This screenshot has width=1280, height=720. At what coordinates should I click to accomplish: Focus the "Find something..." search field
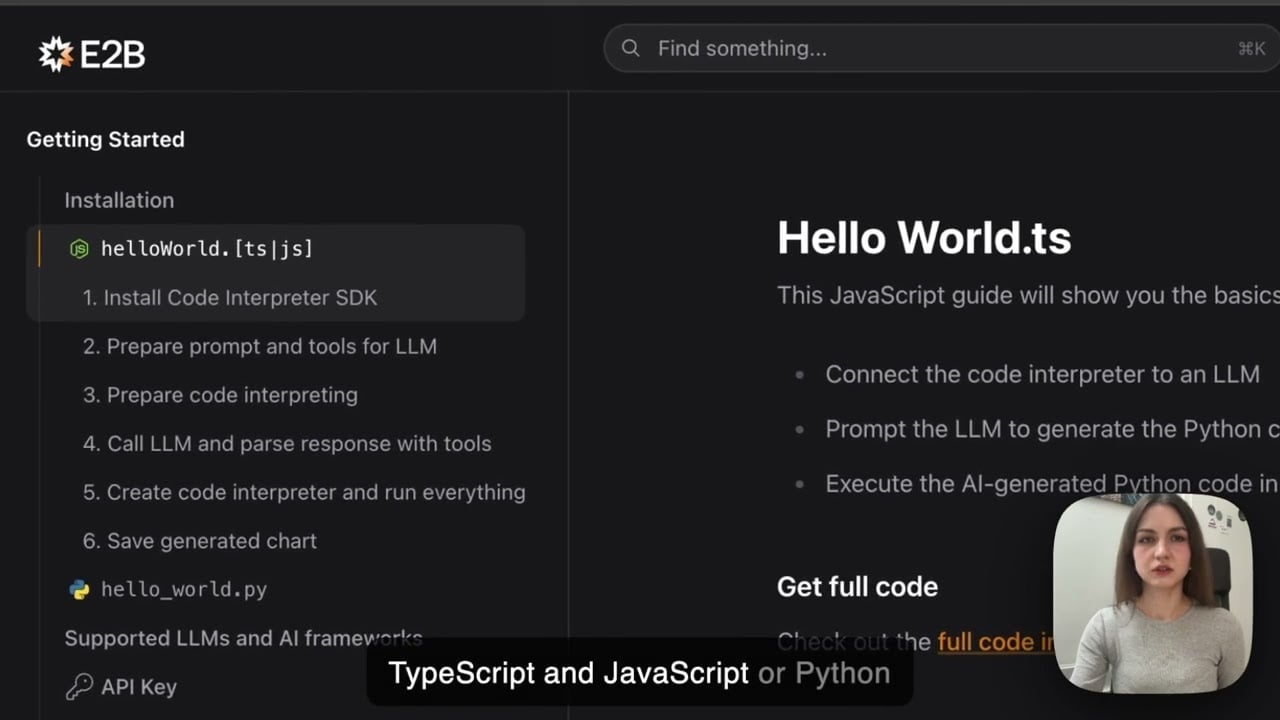point(941,48)
